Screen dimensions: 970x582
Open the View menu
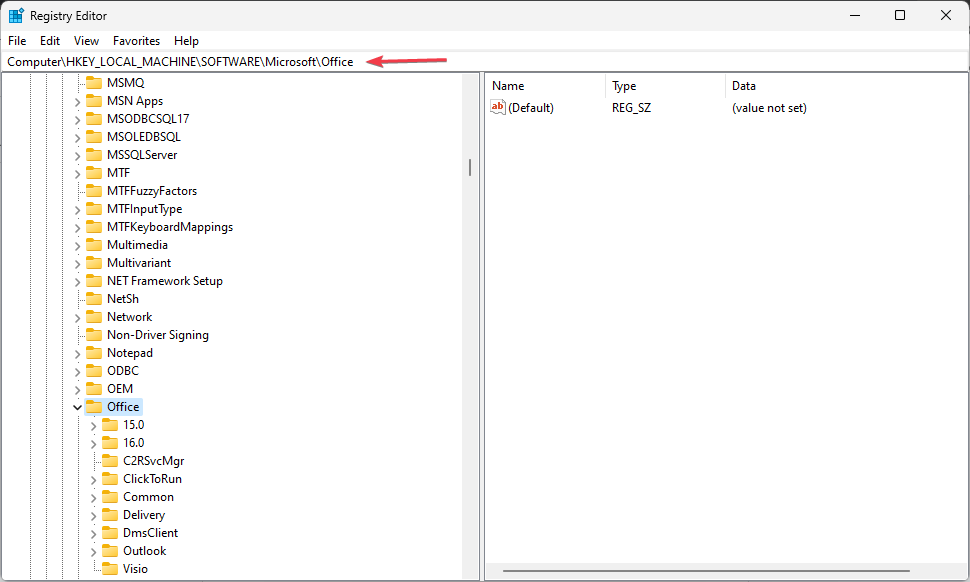86,41
